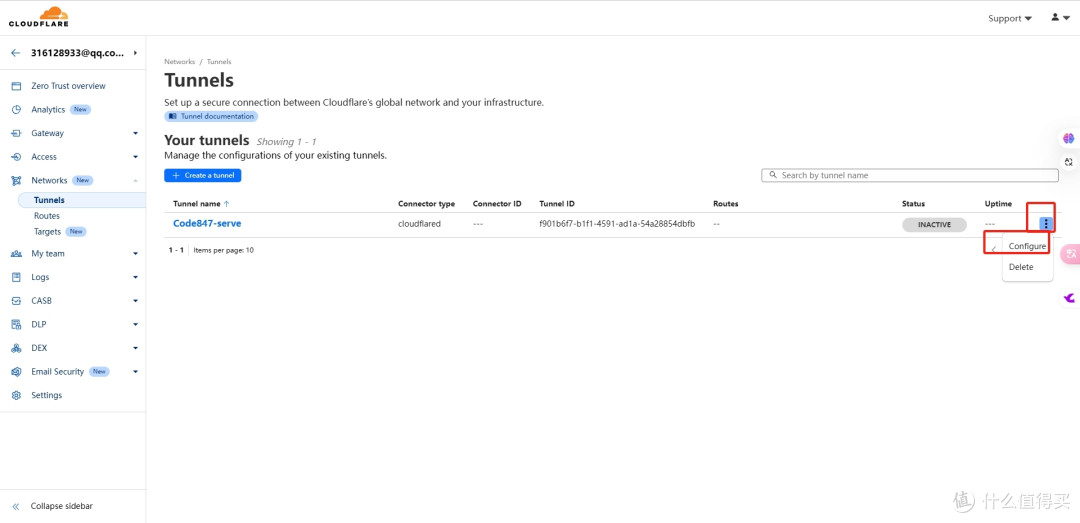Screen dimensions: 1080x523
Task: Click the Gateway sidebar icon
Action: click(17, 133)
